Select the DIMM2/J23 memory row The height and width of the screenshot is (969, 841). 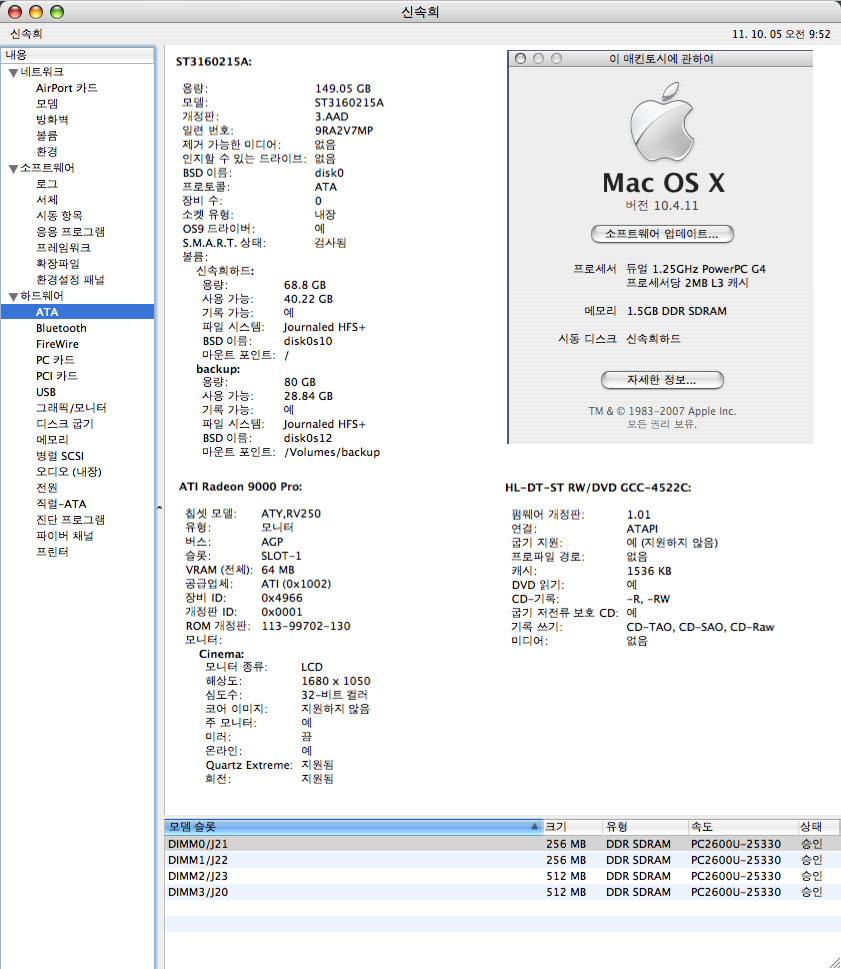pos(350,876)
